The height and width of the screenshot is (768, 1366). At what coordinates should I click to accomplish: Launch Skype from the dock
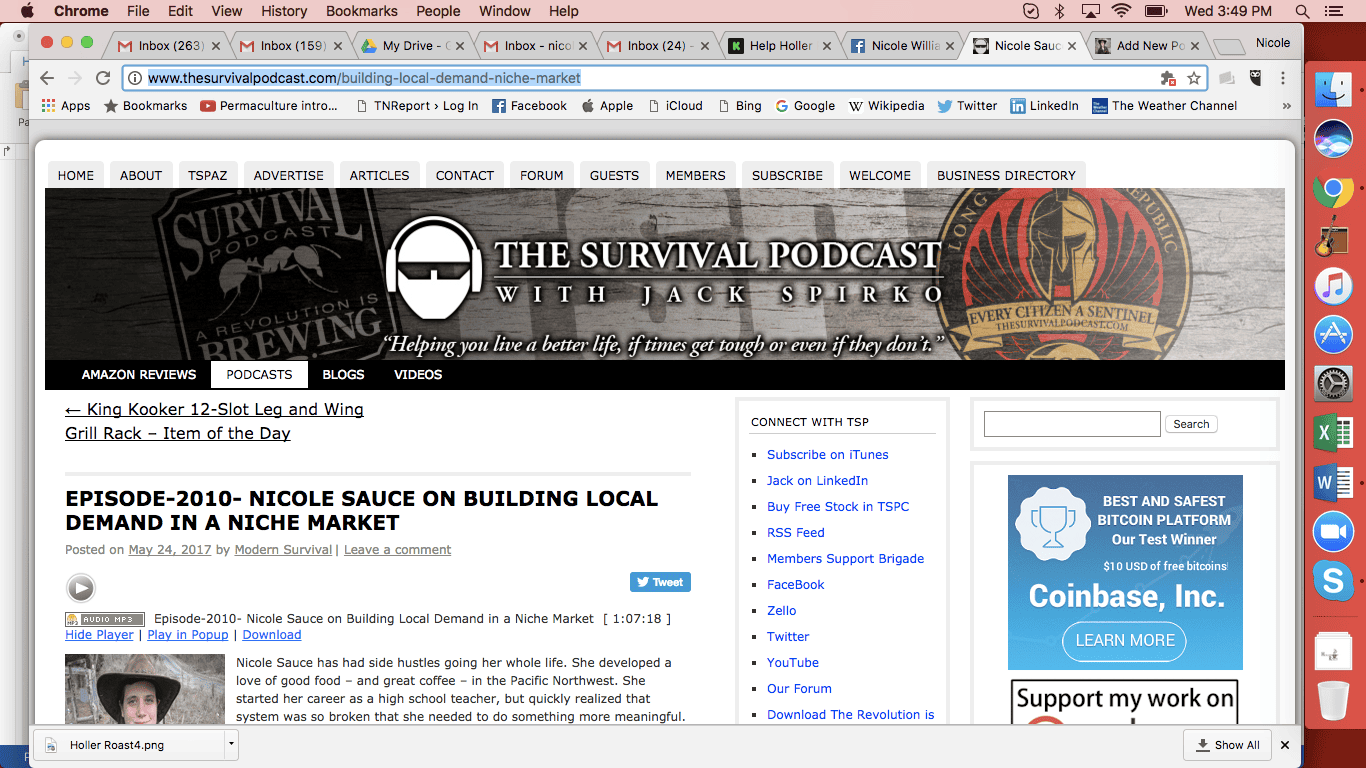[1332, 581]
